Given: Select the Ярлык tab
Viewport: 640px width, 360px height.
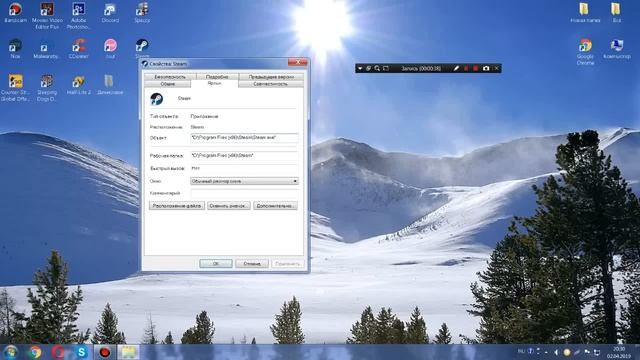Looking at the screenshot, I should pyautogui.click(x=214, y=83).
